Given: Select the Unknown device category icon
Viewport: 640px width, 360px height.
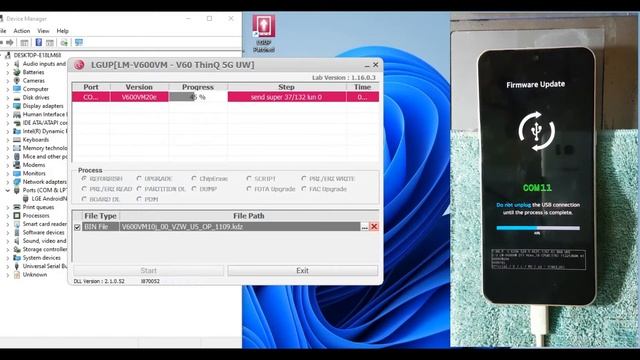Looking at the screenshot, I should tap(17, 275).
